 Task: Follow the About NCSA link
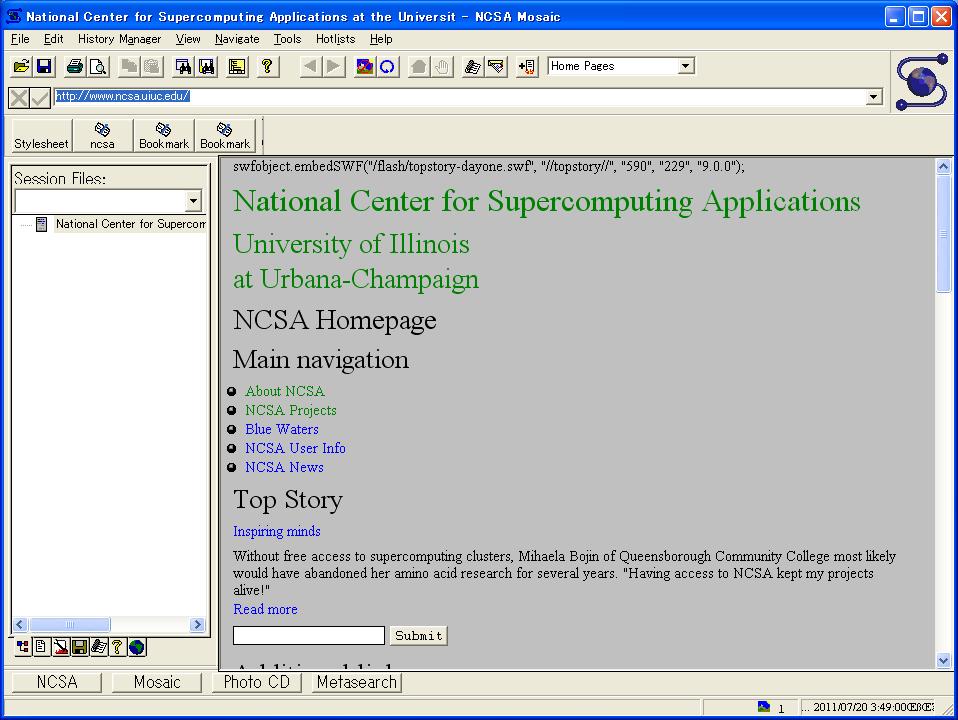[285, 391]
